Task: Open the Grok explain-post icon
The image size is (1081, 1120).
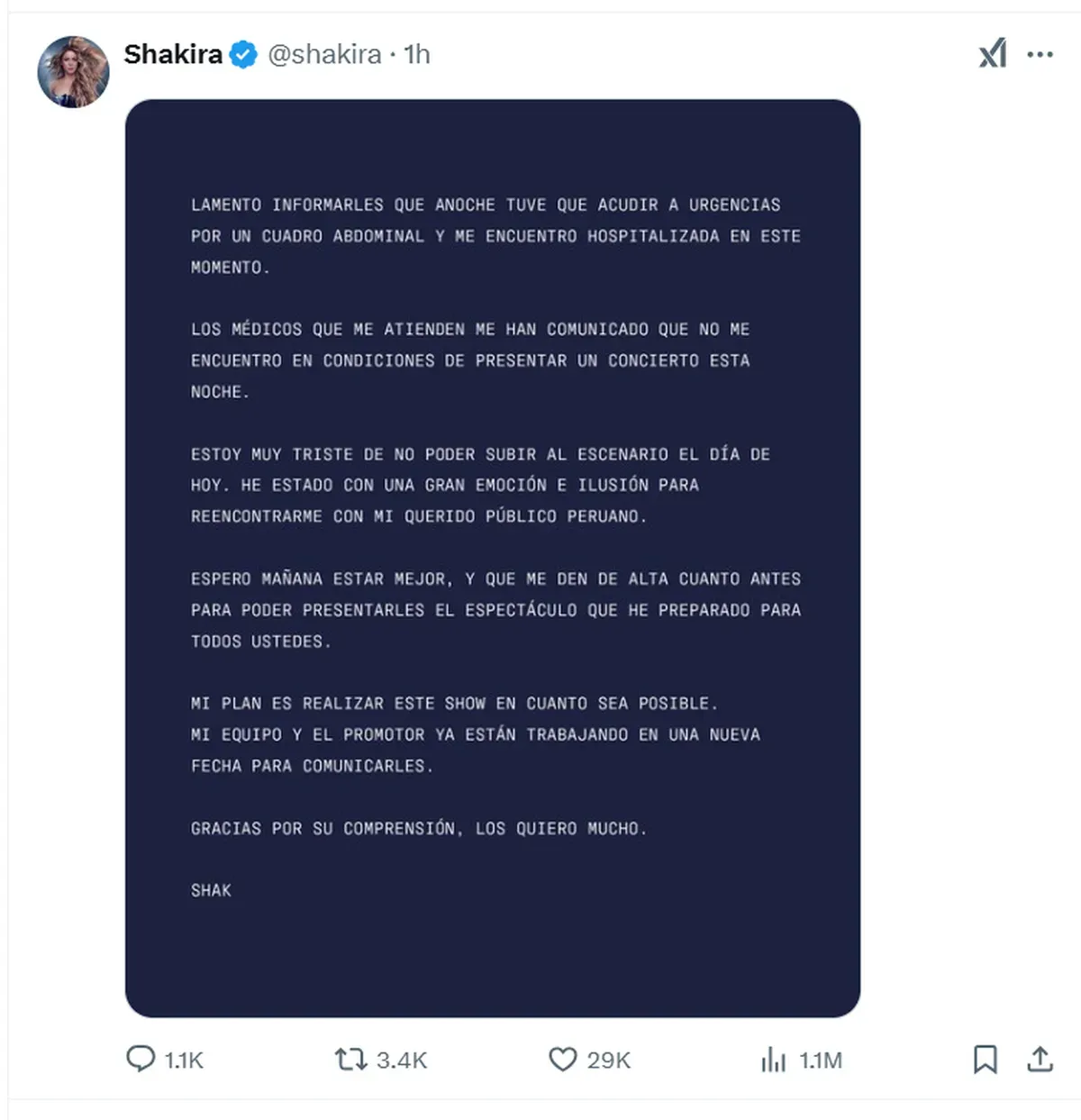Action: (x=993, y=54)
